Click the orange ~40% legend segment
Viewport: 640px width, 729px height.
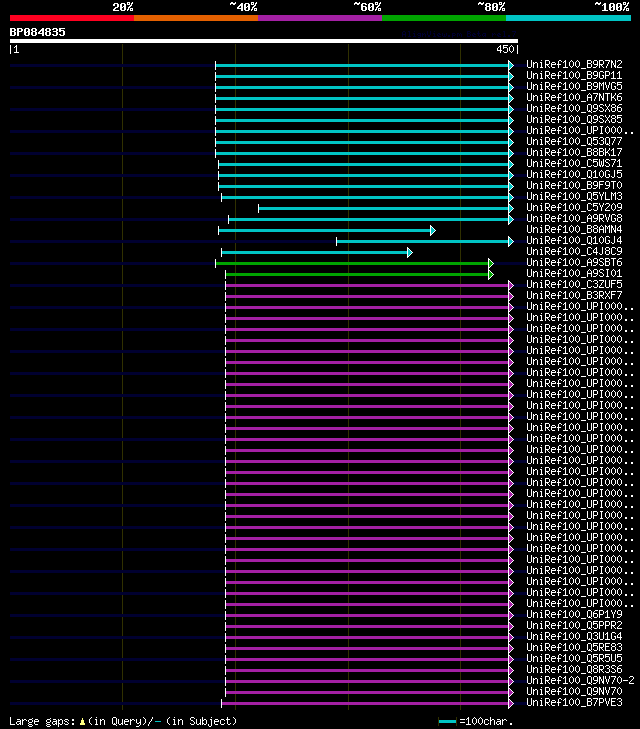(196, 18)
